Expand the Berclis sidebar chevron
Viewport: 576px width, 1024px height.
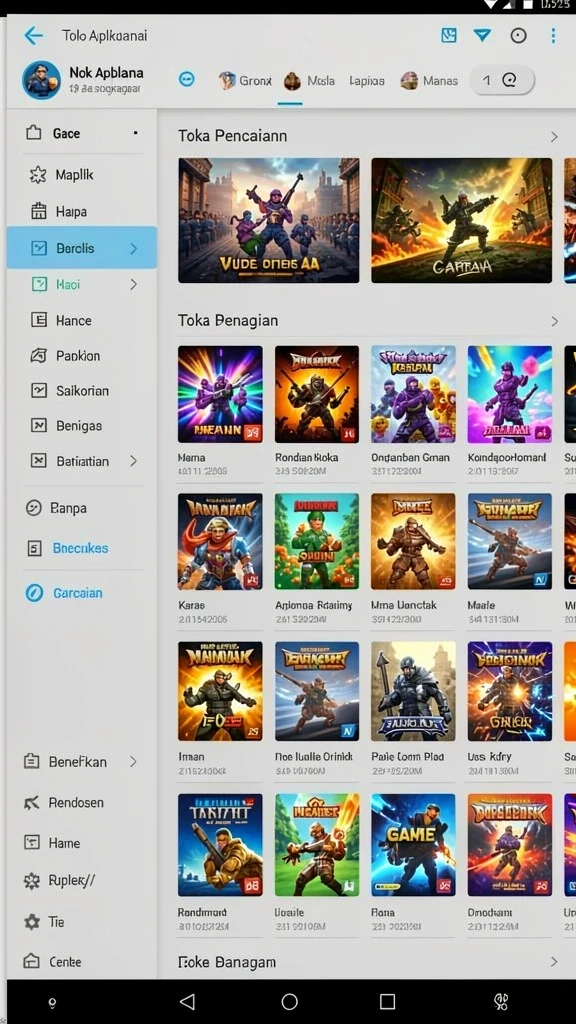134,248
